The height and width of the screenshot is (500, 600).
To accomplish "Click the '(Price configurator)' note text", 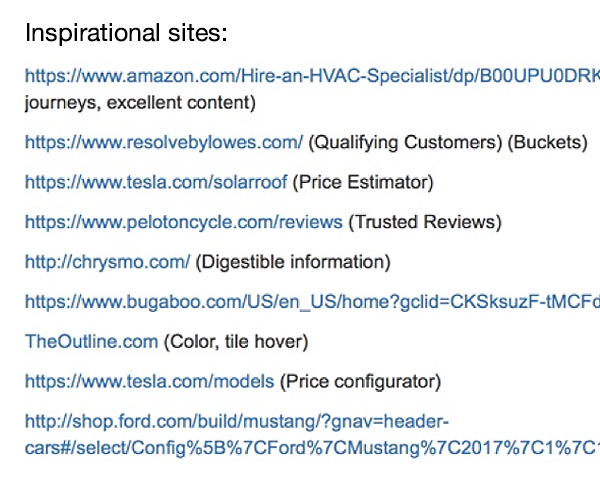I will pyautogui.click(x=360, y=381).
